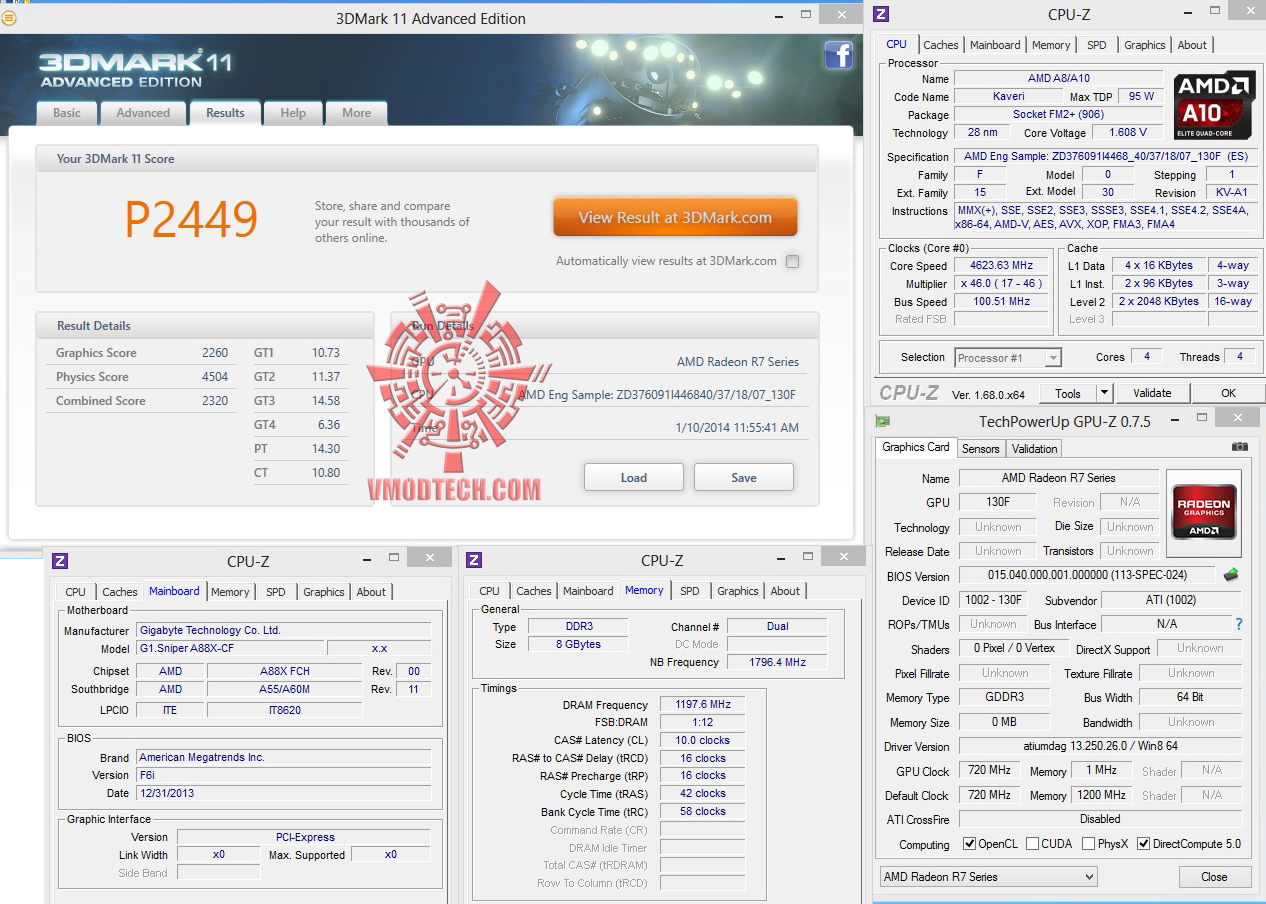Switch to the Sensors tab in GPU-Z
This screenshot has width=1266, height=904.
981,449
